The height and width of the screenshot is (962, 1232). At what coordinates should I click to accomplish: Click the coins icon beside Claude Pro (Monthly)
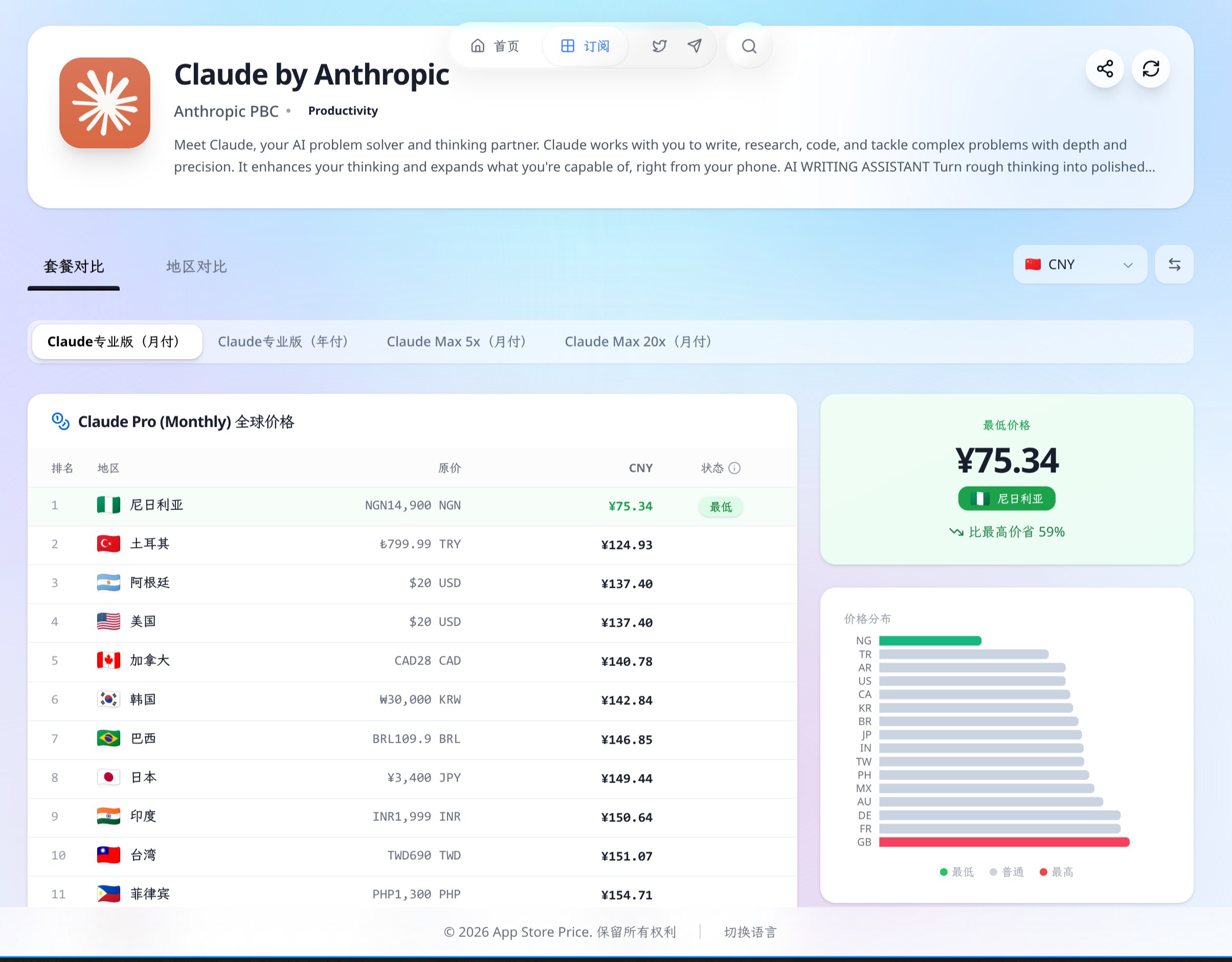pyautogui.click(x=60, y=421)
